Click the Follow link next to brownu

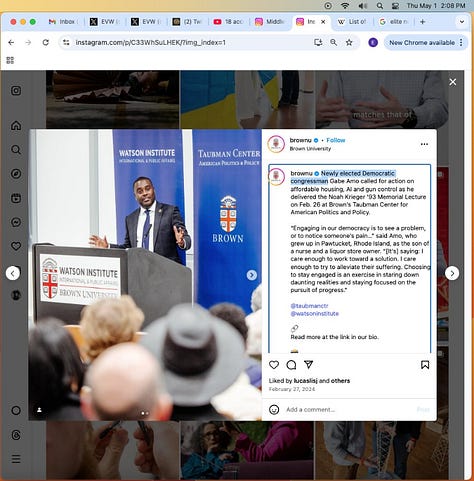click(x=336, y=140)
